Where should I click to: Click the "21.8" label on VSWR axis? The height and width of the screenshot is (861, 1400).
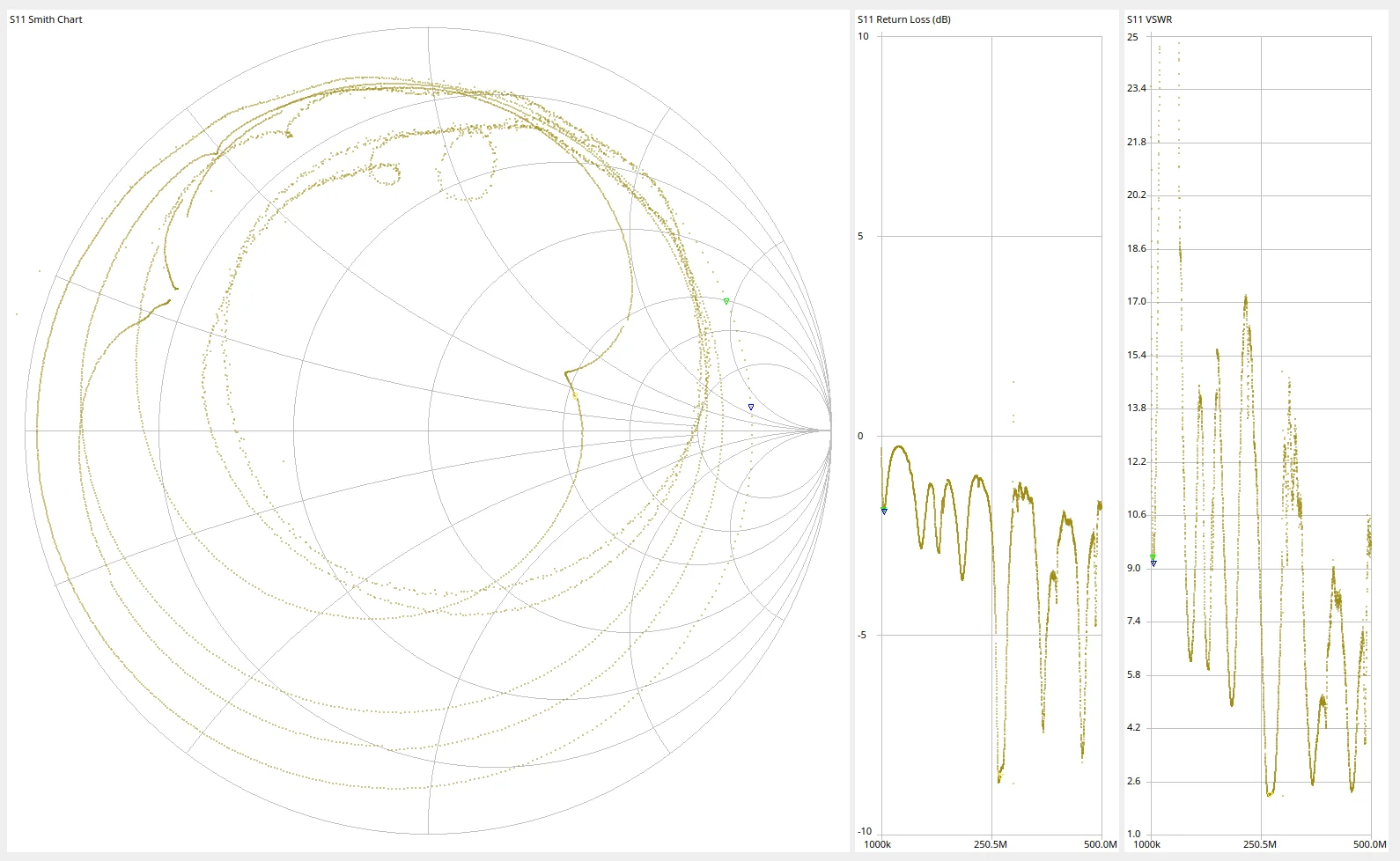[1137, 142]
